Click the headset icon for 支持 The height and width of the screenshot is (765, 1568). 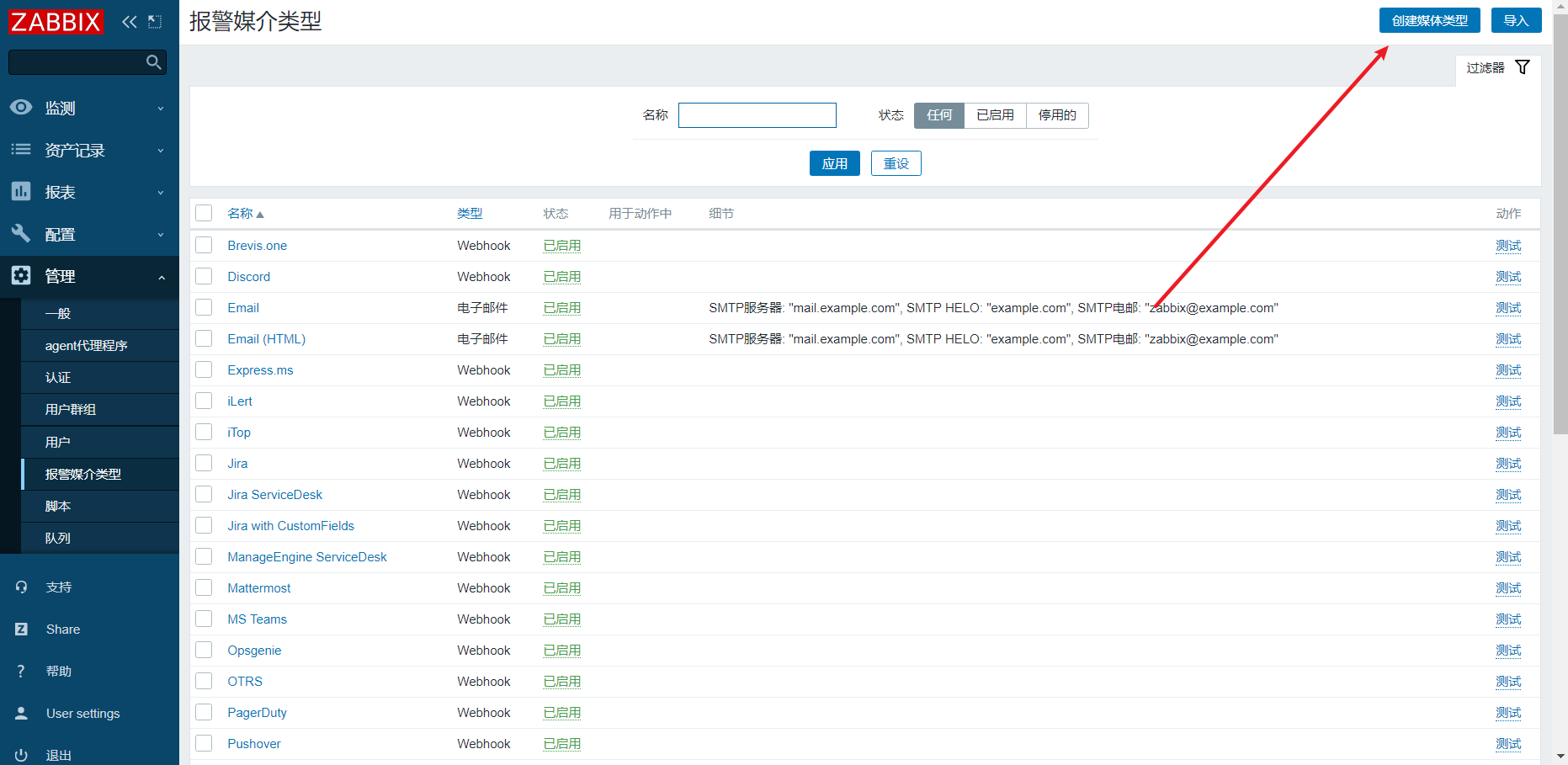[21, 587]
